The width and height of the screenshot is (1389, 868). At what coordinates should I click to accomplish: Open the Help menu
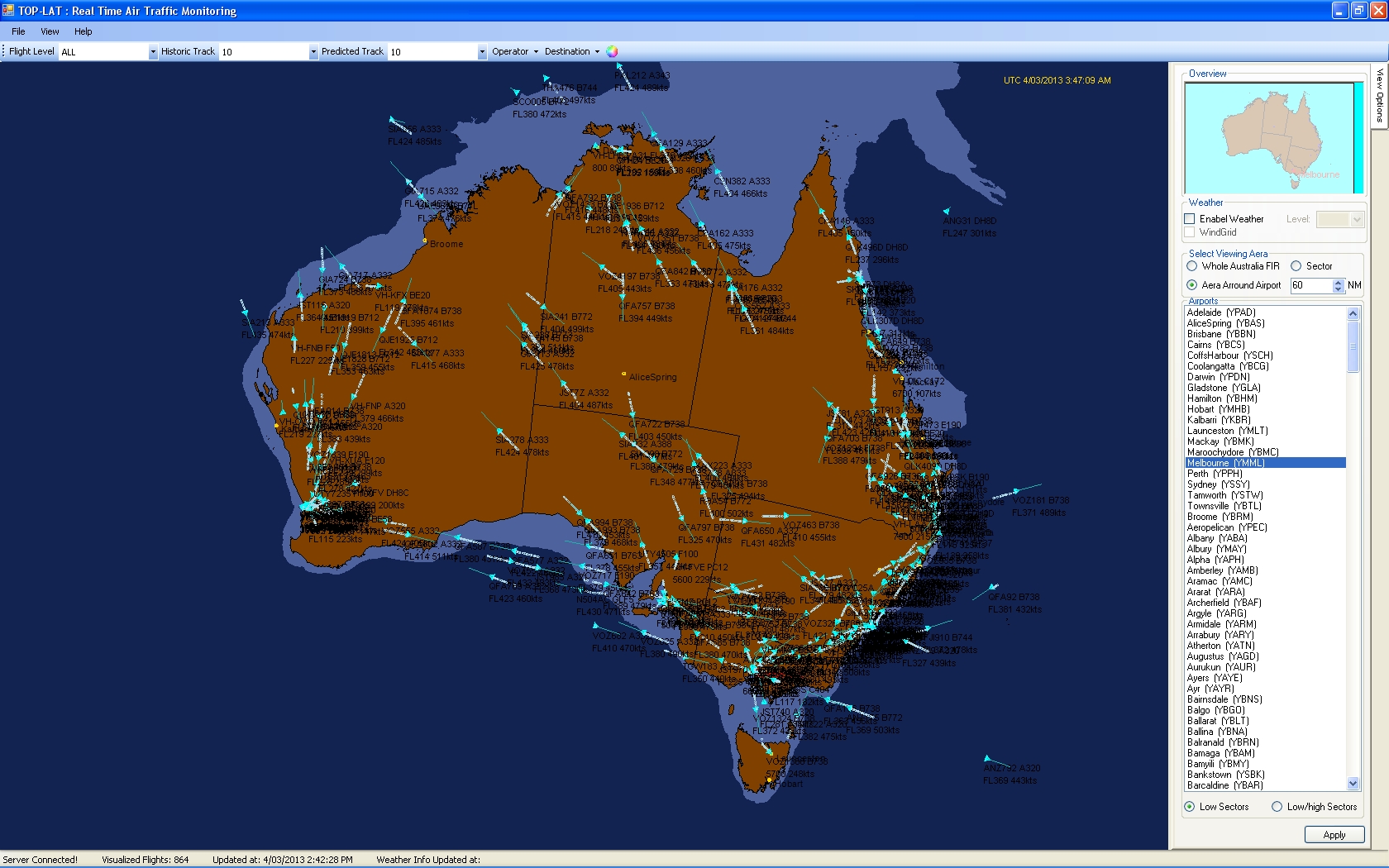click(x=84, y=31)
